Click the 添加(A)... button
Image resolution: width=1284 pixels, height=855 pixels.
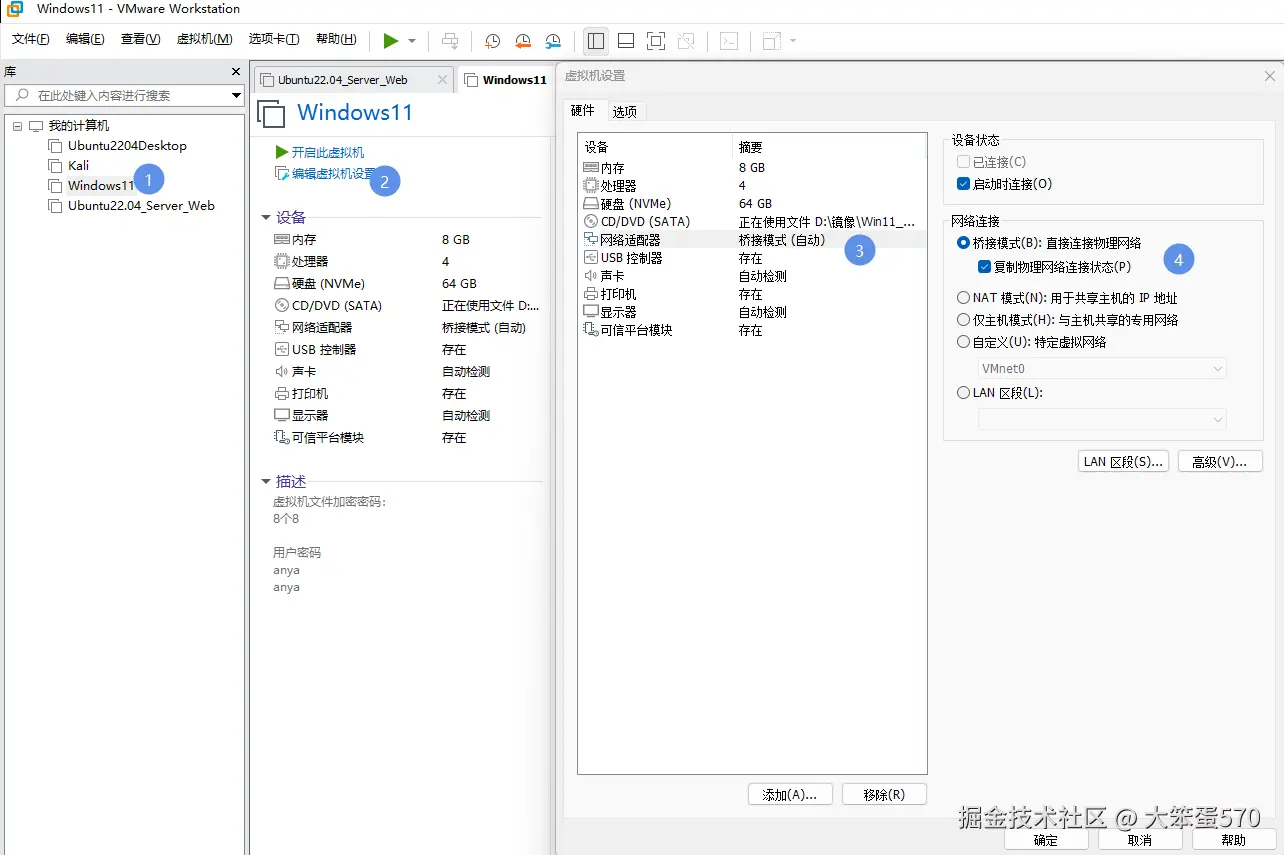[x=790, y=794]
